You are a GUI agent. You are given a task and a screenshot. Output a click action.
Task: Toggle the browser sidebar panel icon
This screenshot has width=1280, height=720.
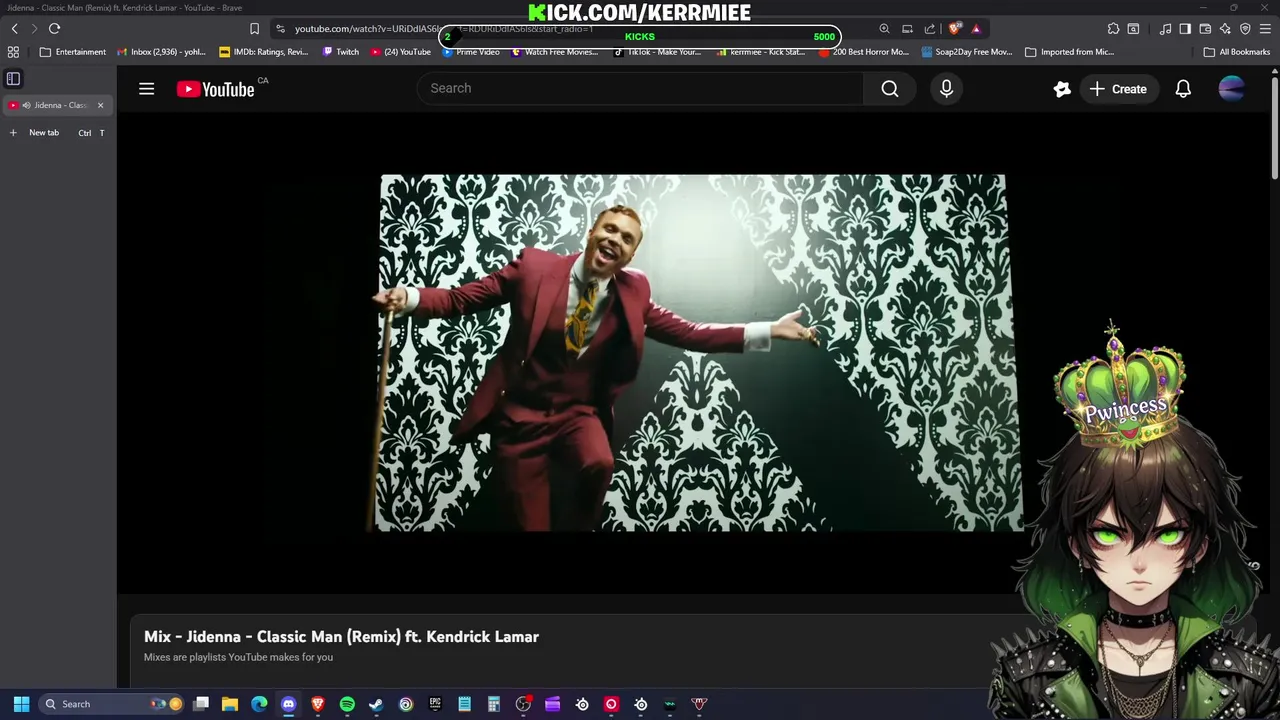click(x=1185, y=29)
